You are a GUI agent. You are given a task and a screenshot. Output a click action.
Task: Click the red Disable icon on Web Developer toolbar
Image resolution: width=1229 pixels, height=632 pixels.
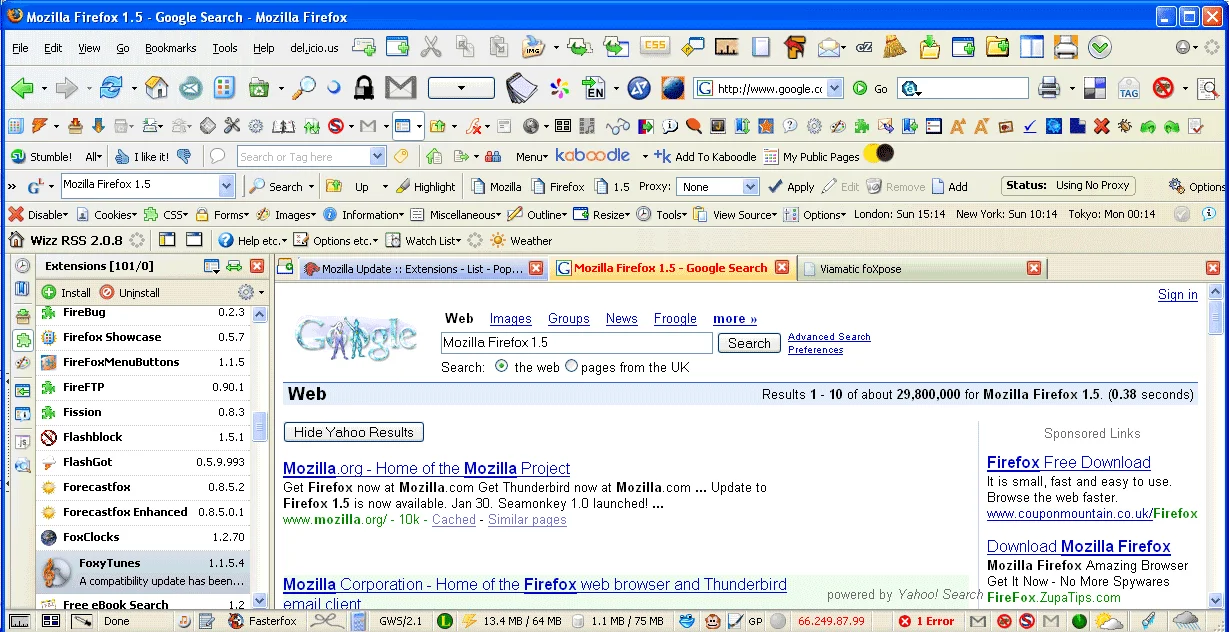tap(18, 214)
